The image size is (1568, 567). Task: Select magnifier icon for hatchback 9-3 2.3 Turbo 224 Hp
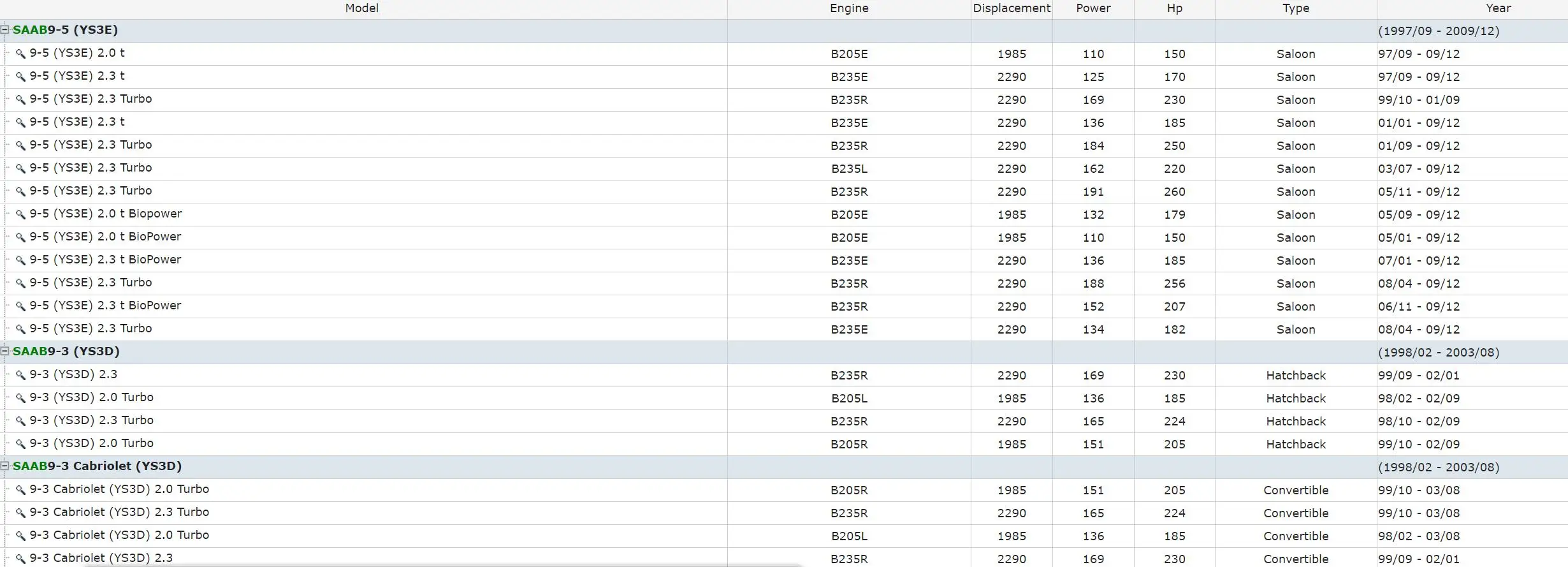(x=20, y=421)
